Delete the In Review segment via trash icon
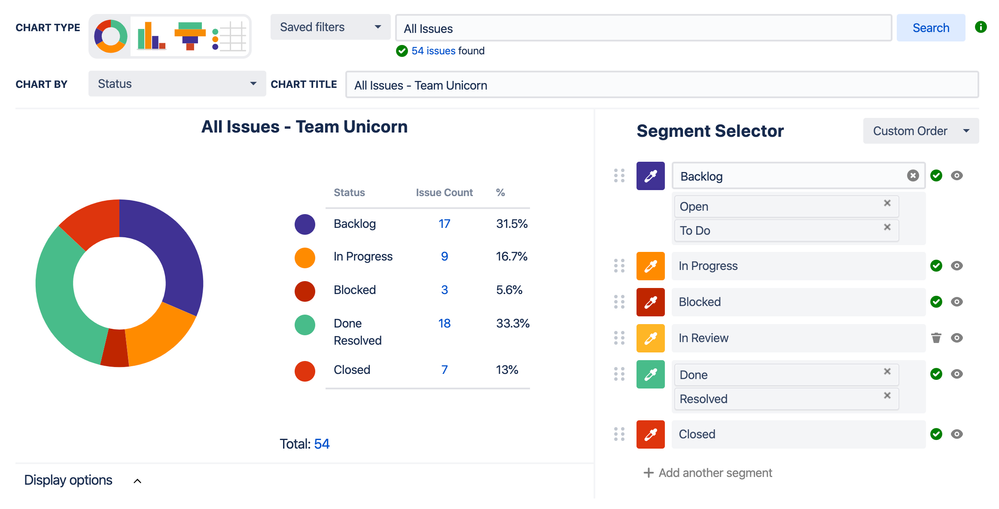The width and height of the screenshot is (999, 509). tap(936, 338)
